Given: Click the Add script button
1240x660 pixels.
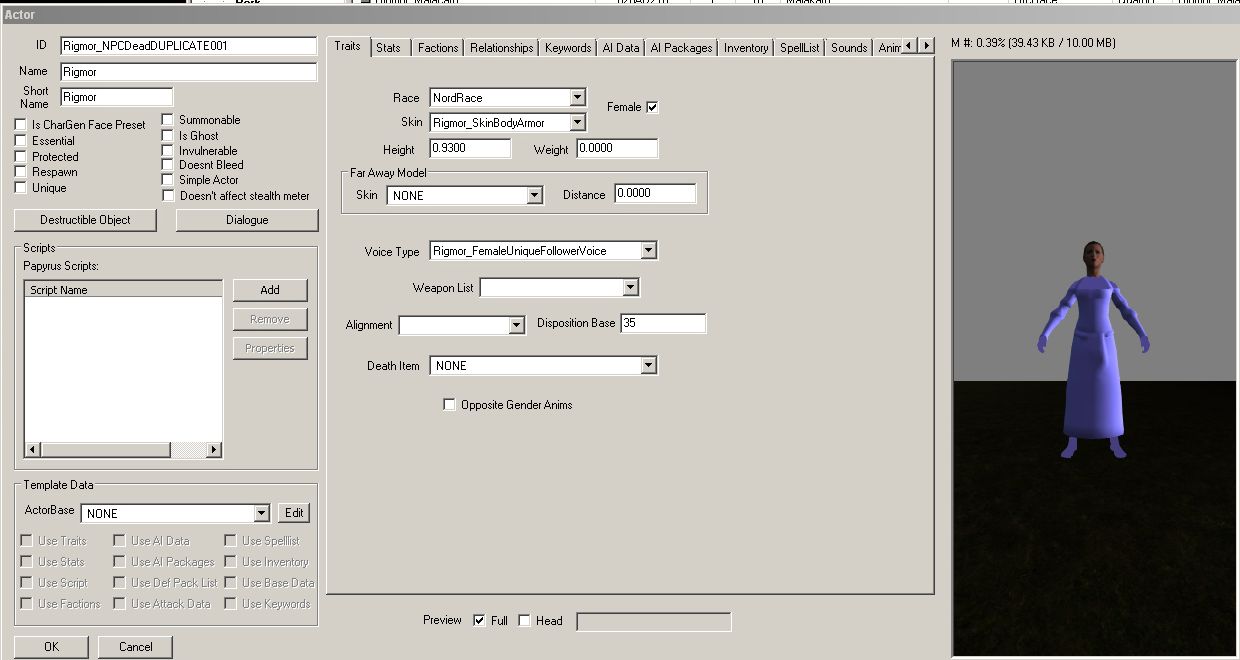Looking at the screenshot, I should tap(270, 290).
